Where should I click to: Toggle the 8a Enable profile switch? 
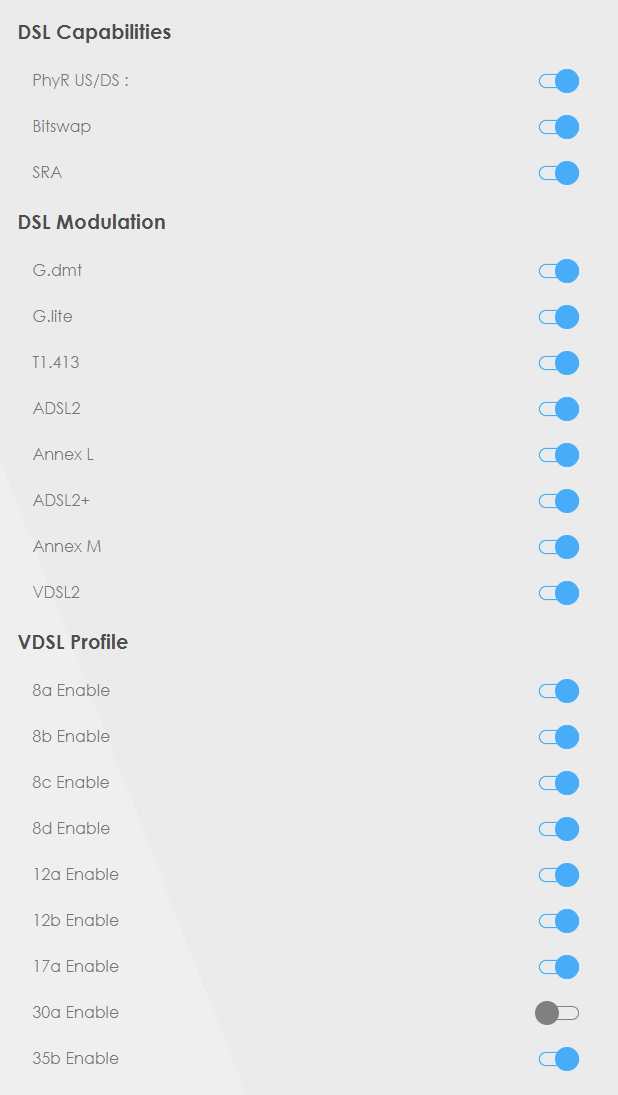(559, 691)
